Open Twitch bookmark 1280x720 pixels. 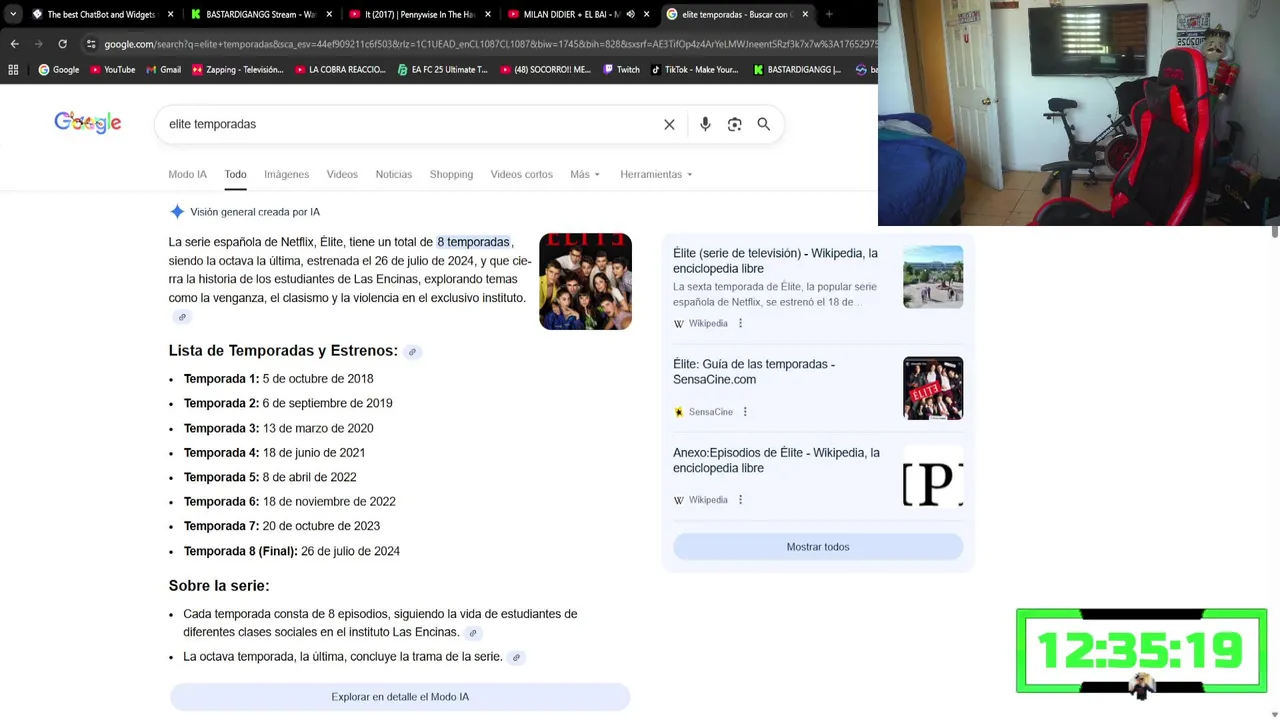[621, 70]
